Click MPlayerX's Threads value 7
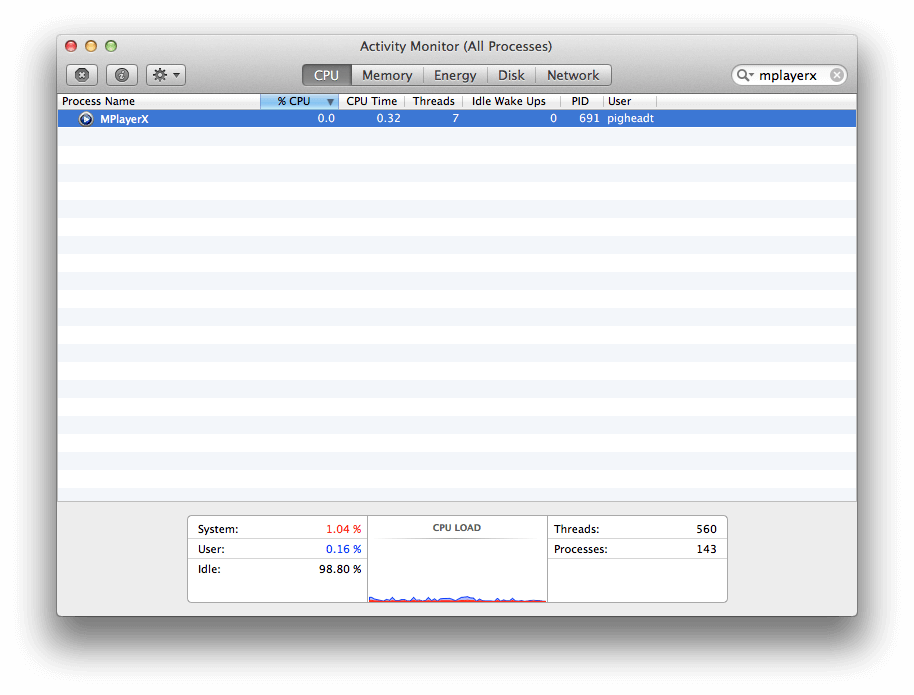Screen dimensions: 914x695 coord(455,118)
